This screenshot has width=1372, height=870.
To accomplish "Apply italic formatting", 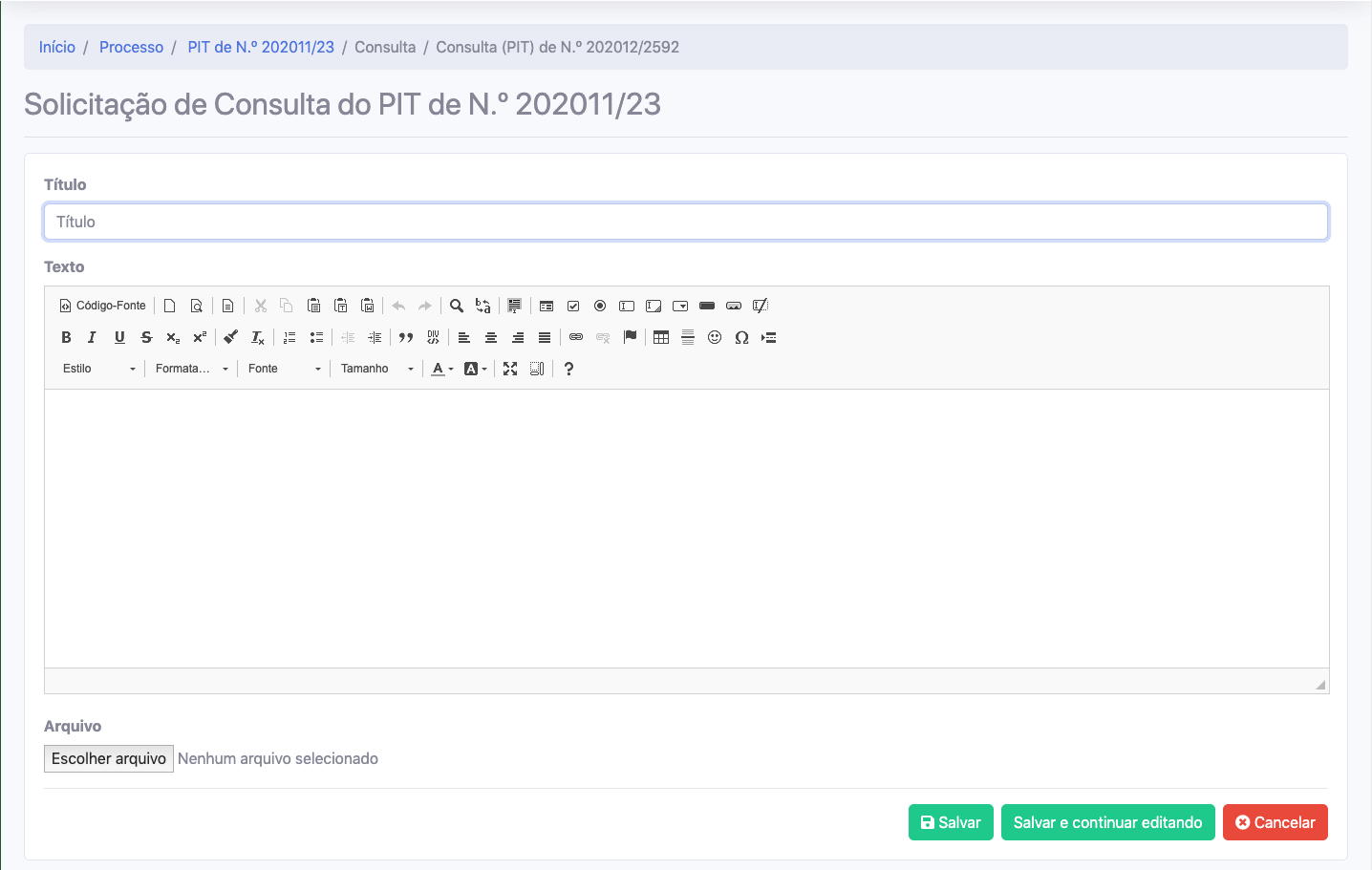I will tap(92, 337).
